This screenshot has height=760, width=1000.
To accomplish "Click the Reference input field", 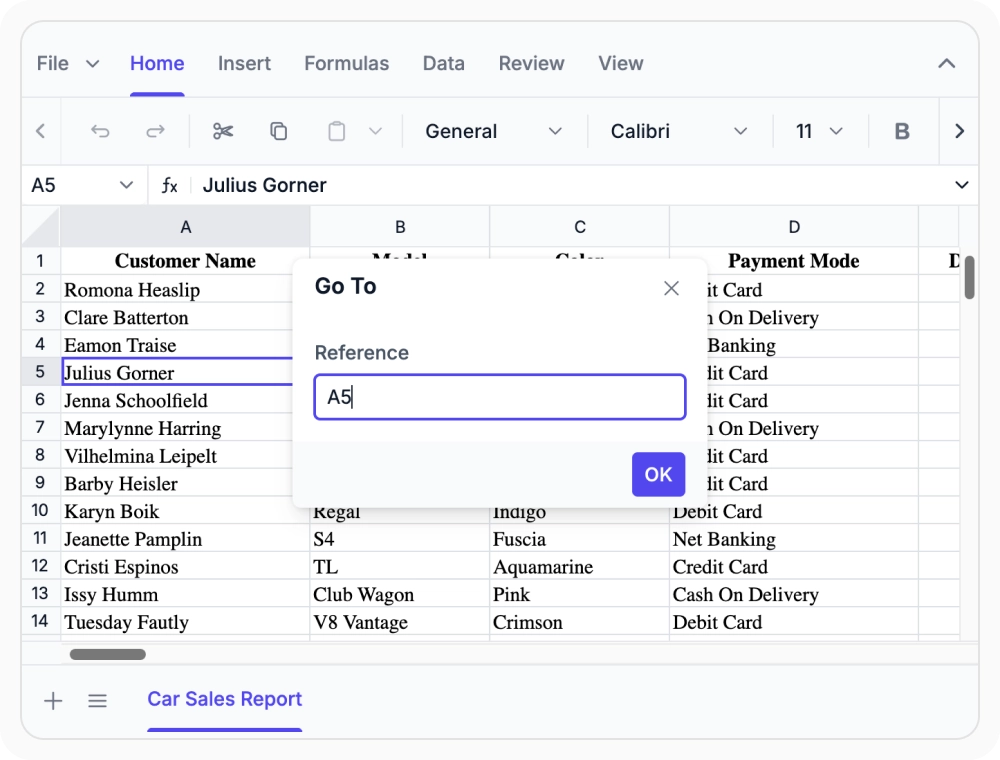I will pos(500,397).
